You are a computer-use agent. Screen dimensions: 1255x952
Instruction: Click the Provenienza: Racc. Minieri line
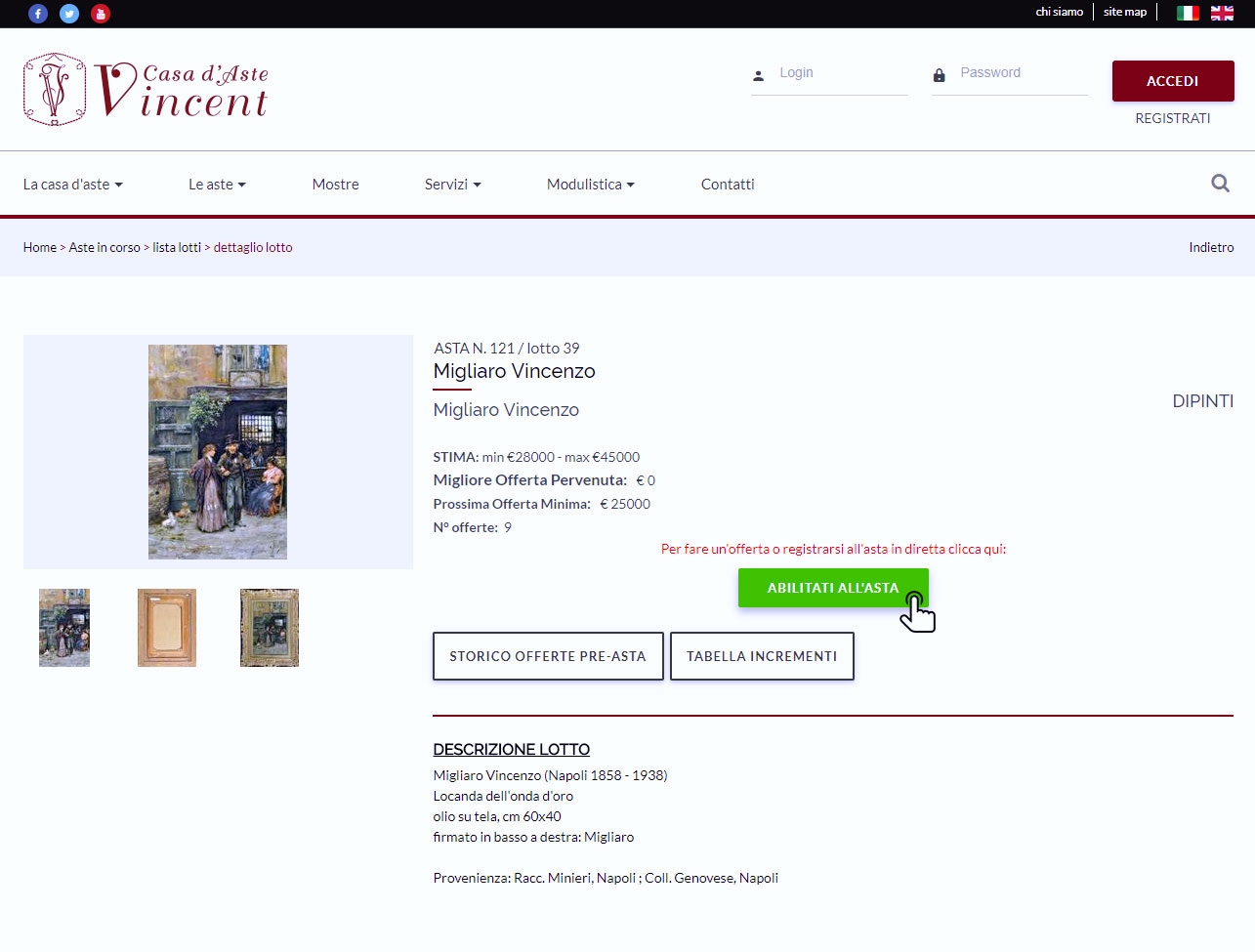point(606,878)
